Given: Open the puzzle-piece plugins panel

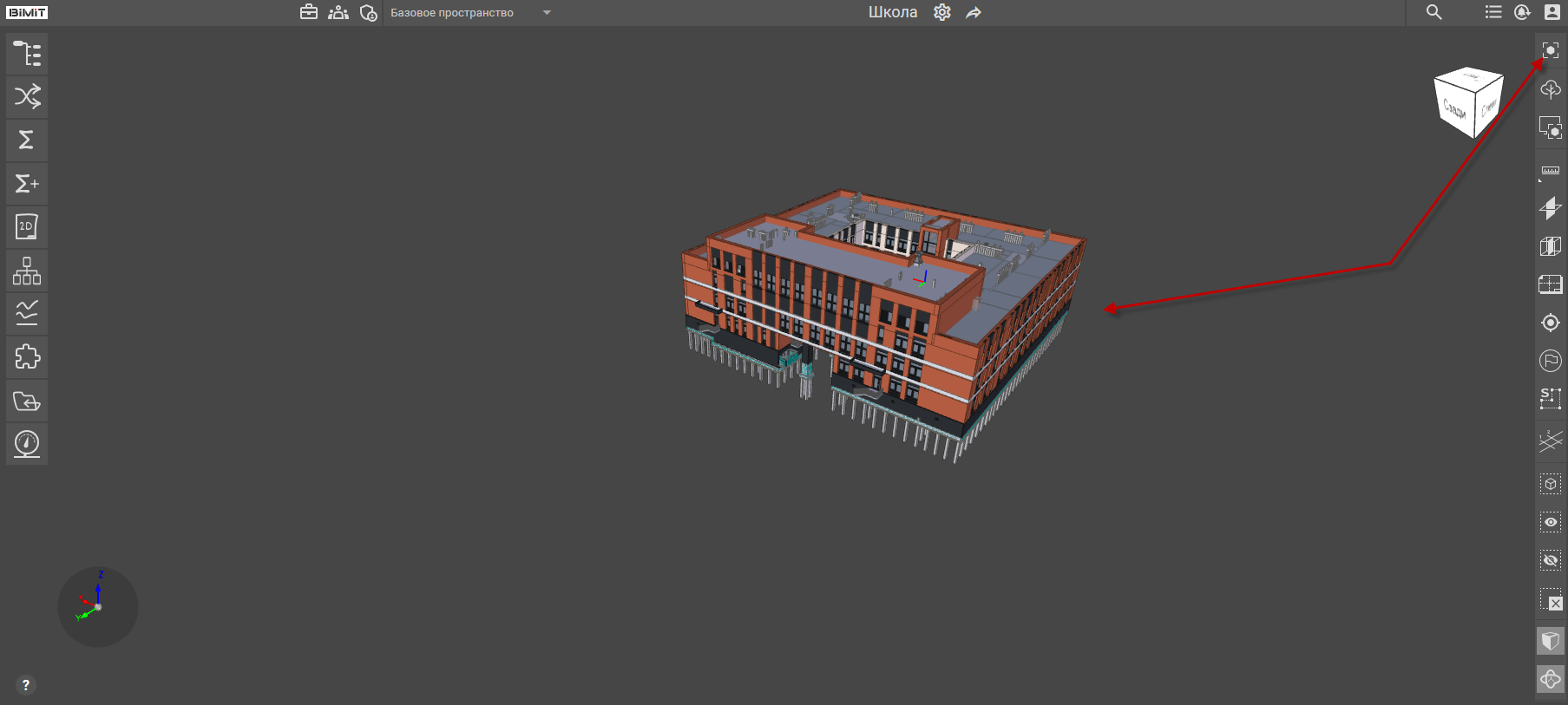Looking at the screenshot, I should click(x=27, y=357).
